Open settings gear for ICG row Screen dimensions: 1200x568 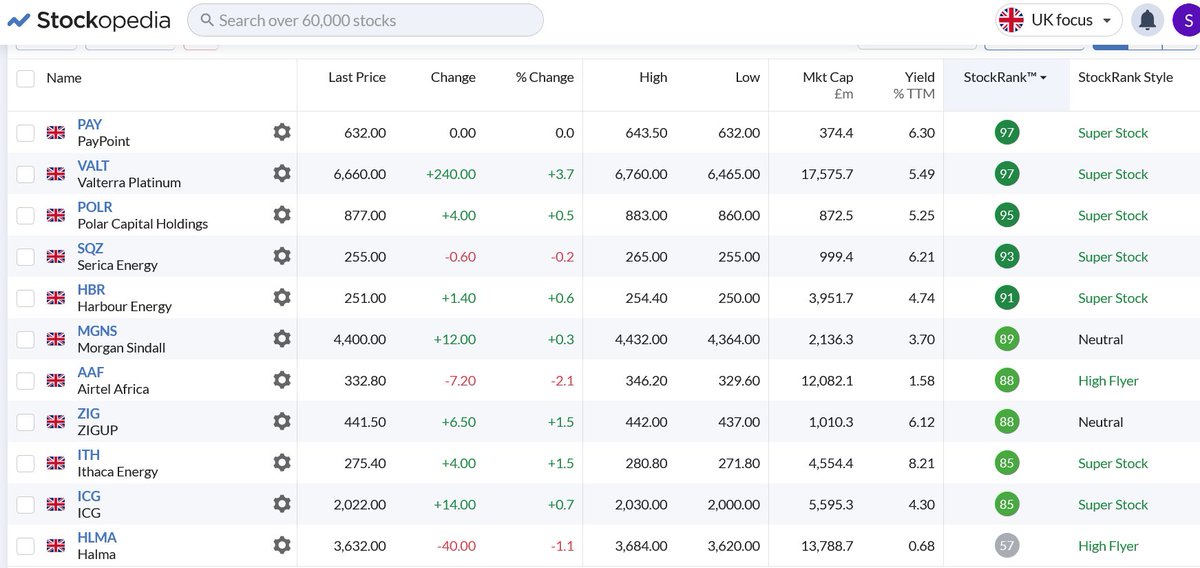282,504
